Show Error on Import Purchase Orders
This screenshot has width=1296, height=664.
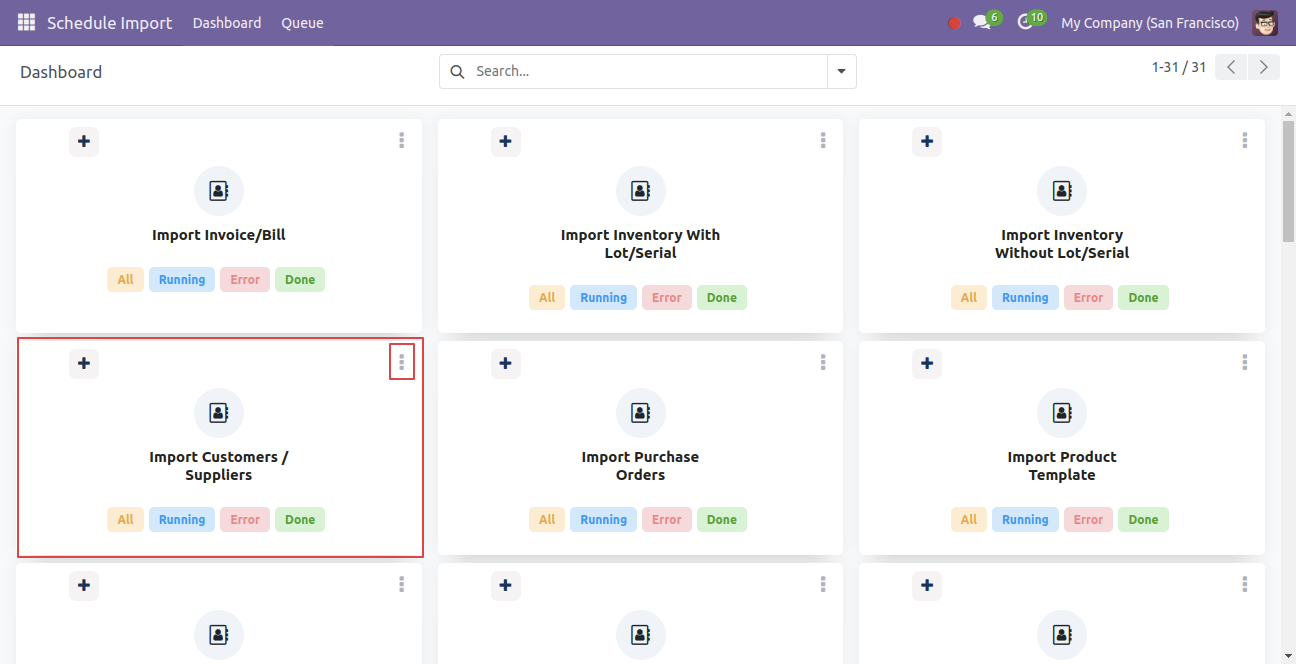[x=667, y=520]
